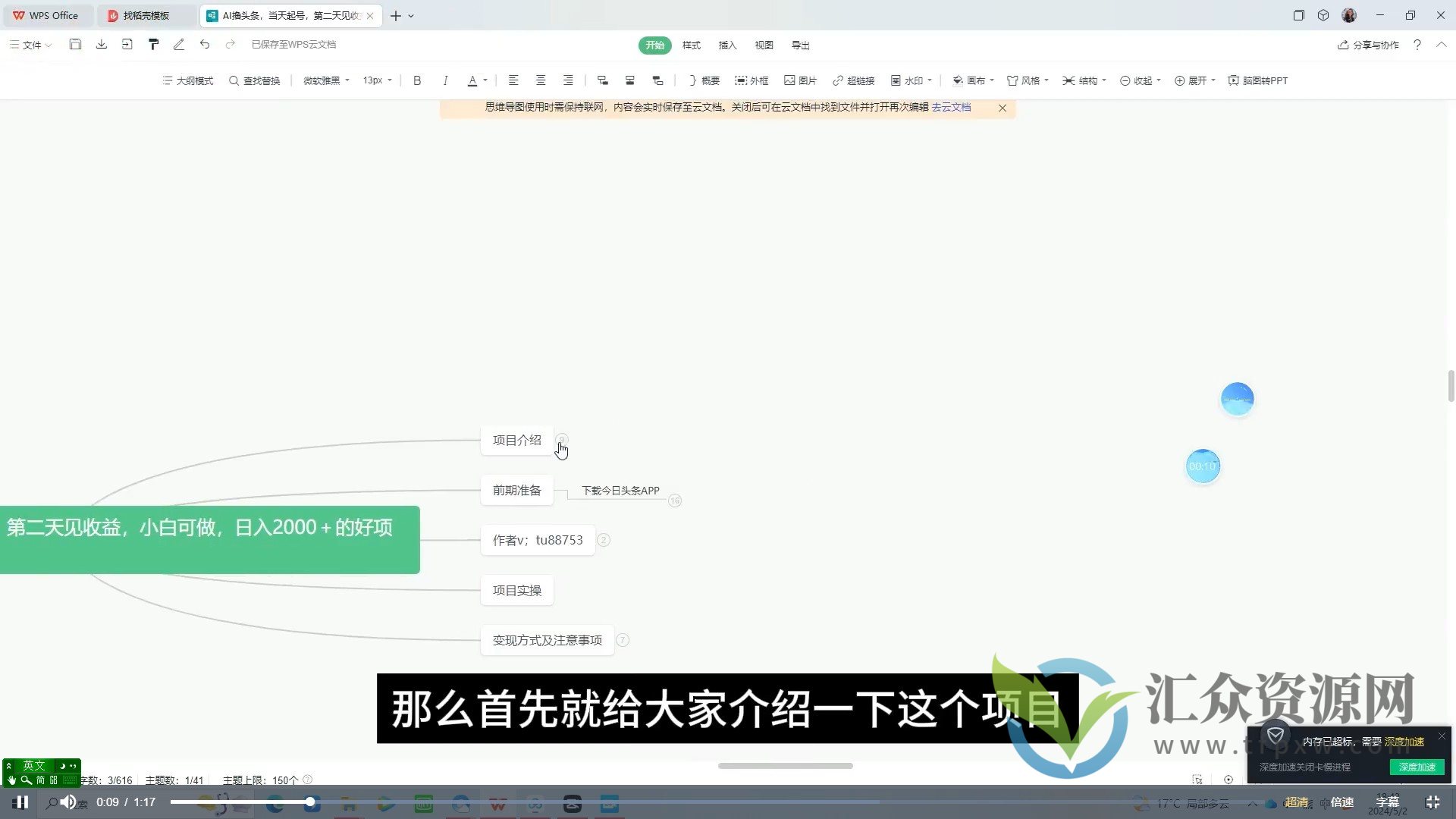Switch to the 插入 tab
The image size is (1456, 819).
pos(727,45)
